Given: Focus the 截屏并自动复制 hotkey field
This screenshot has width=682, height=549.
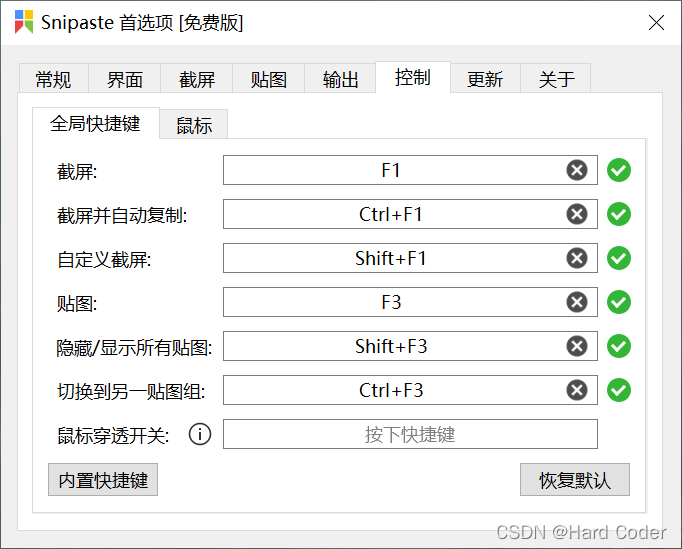Looking at the screenshot, I should point(410,214).
